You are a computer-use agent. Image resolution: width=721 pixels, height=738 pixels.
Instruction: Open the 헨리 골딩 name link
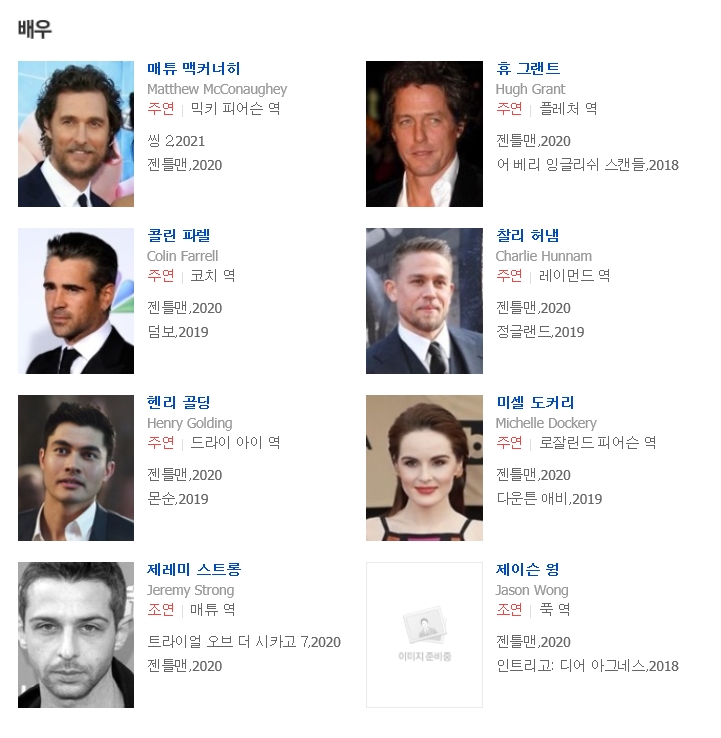click(x=178, y=402)
